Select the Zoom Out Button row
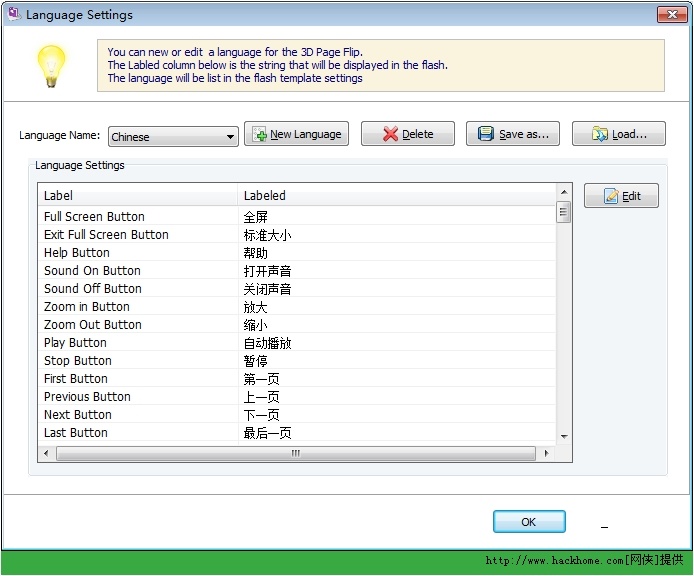The image size is (694, 576). (x=297, y=325)
